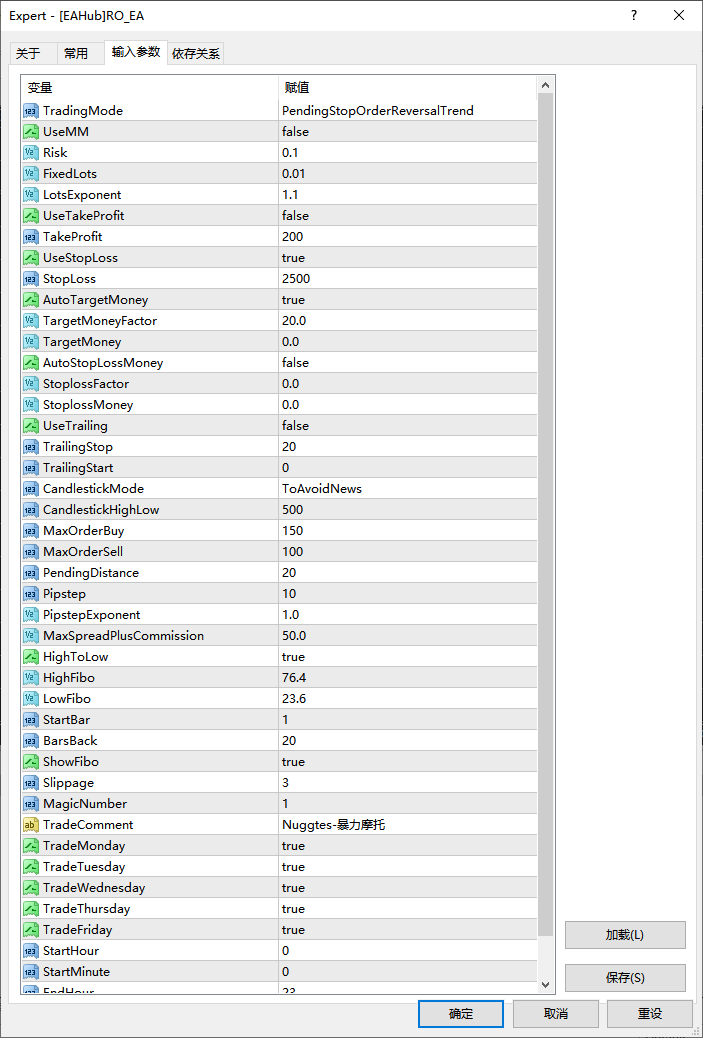Select the CandlestickHighLow variable row

(x=279, y=510)
